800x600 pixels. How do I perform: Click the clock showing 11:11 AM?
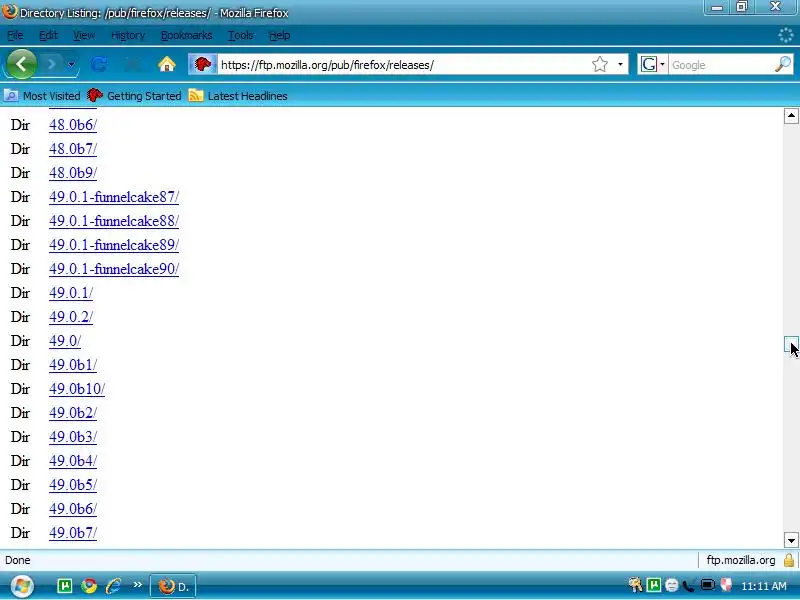pyautogui.click(x=764, y=586)
